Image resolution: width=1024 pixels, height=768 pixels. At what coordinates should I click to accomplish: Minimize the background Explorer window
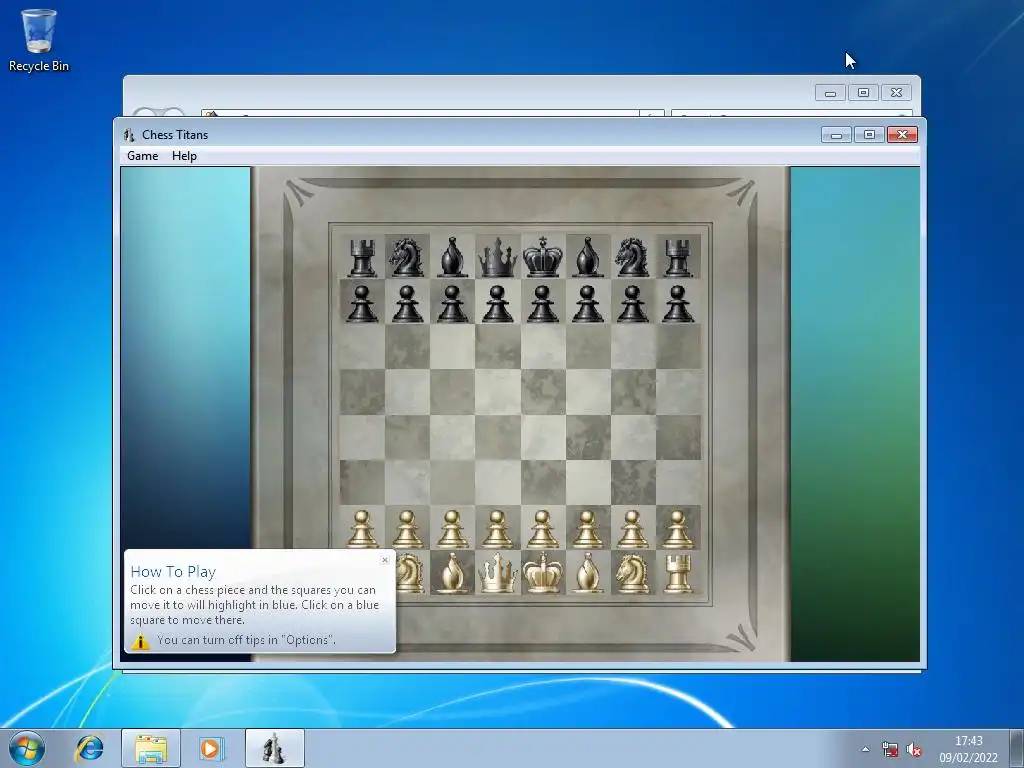[831, 93]
